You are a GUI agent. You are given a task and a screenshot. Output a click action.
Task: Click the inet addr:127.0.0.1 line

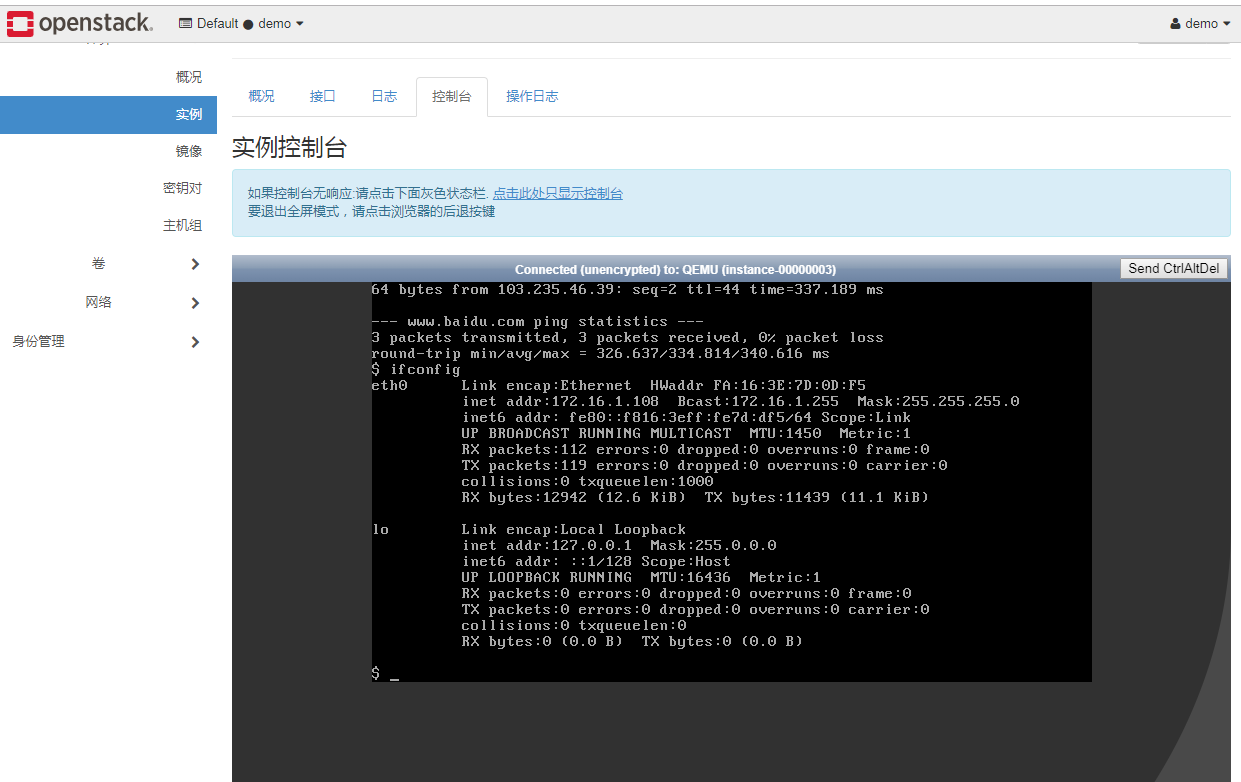619,546
